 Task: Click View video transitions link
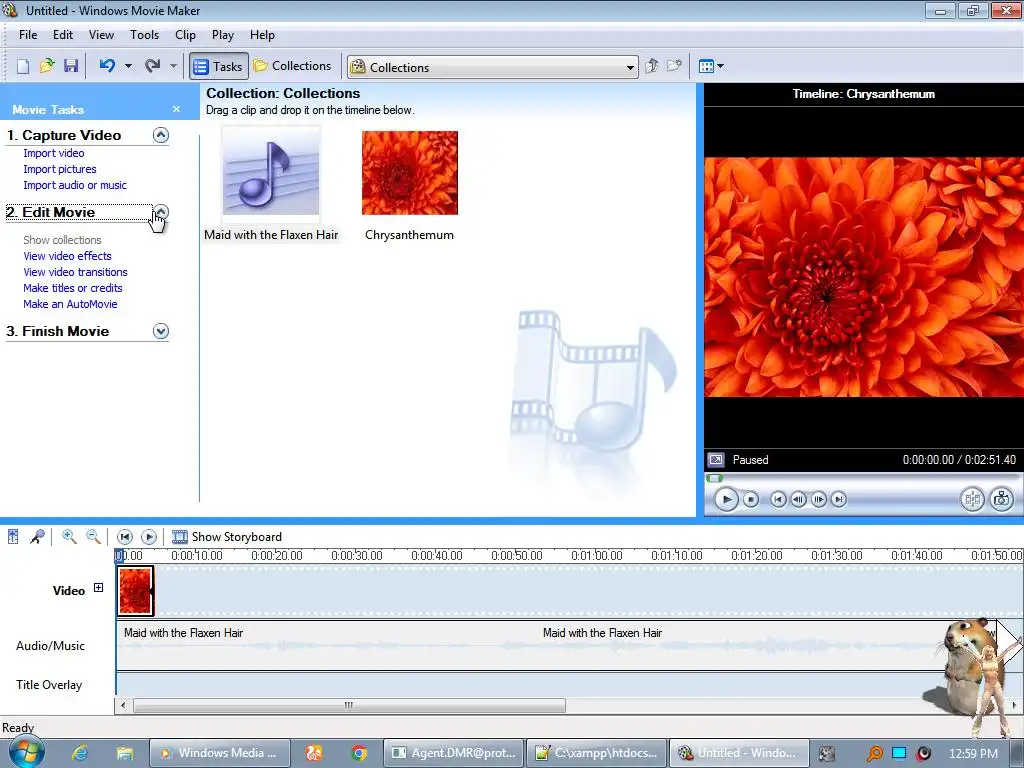(x=76, y=272)
